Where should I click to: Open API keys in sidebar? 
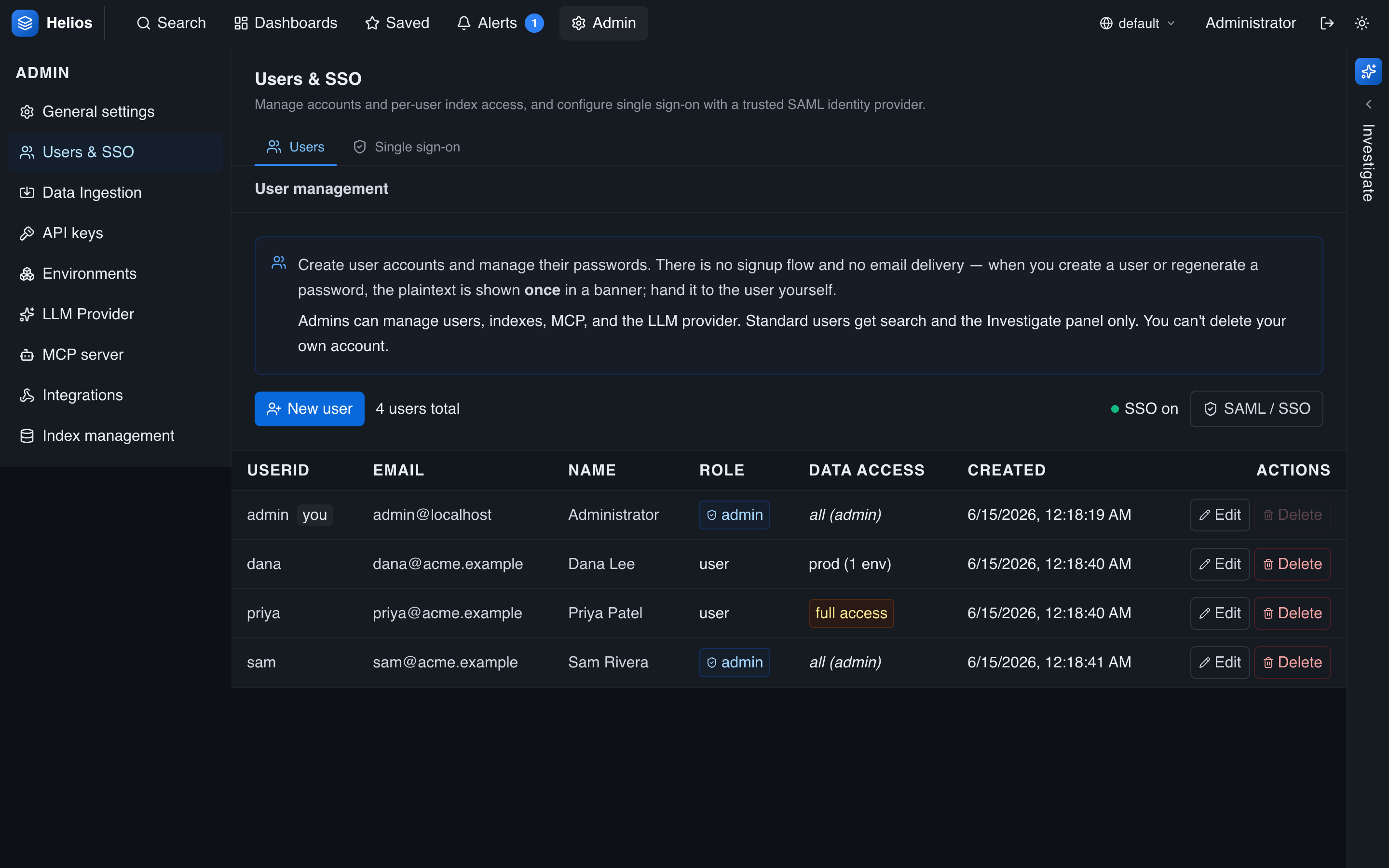coord(115,233)
